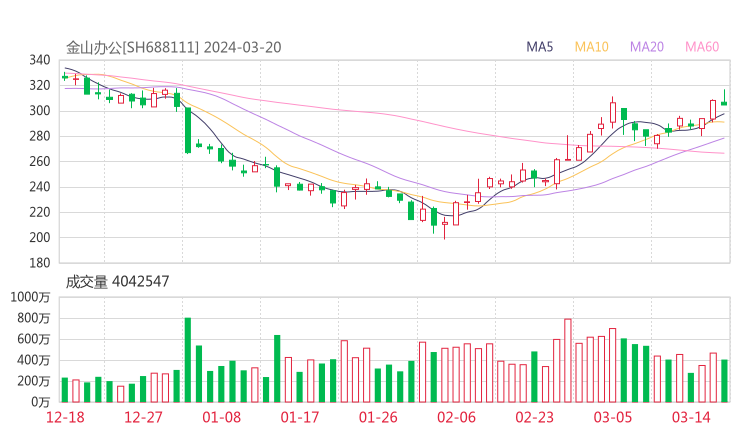Click the last green volume bar on the right
This screenshot has height=440, width=740.
point(724,381)
